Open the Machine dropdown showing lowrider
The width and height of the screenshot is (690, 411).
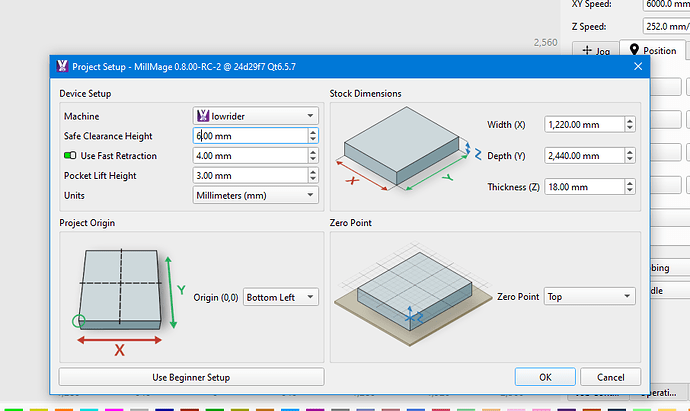255,116
